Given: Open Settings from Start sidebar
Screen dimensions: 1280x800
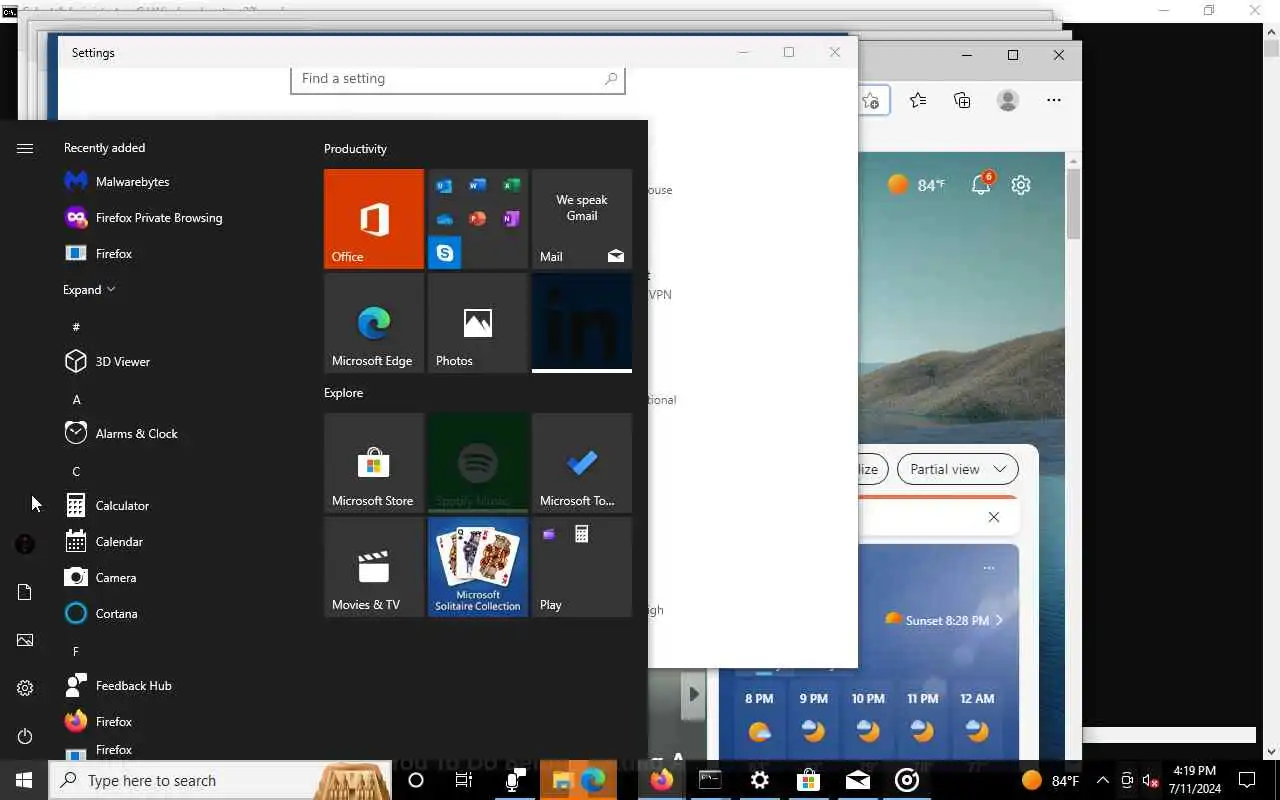Looking at the screenshot, I should click(x=25, y=688).
